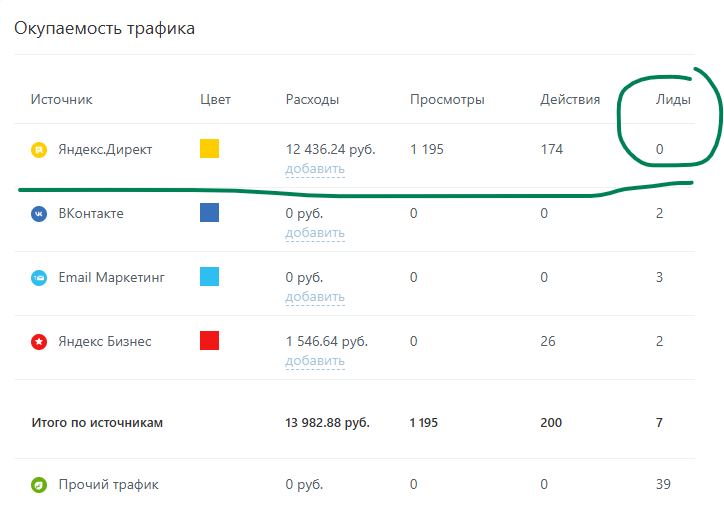Click the Действия column header
This screenshot has height=517, width=724.
click(x=570, y=99)
